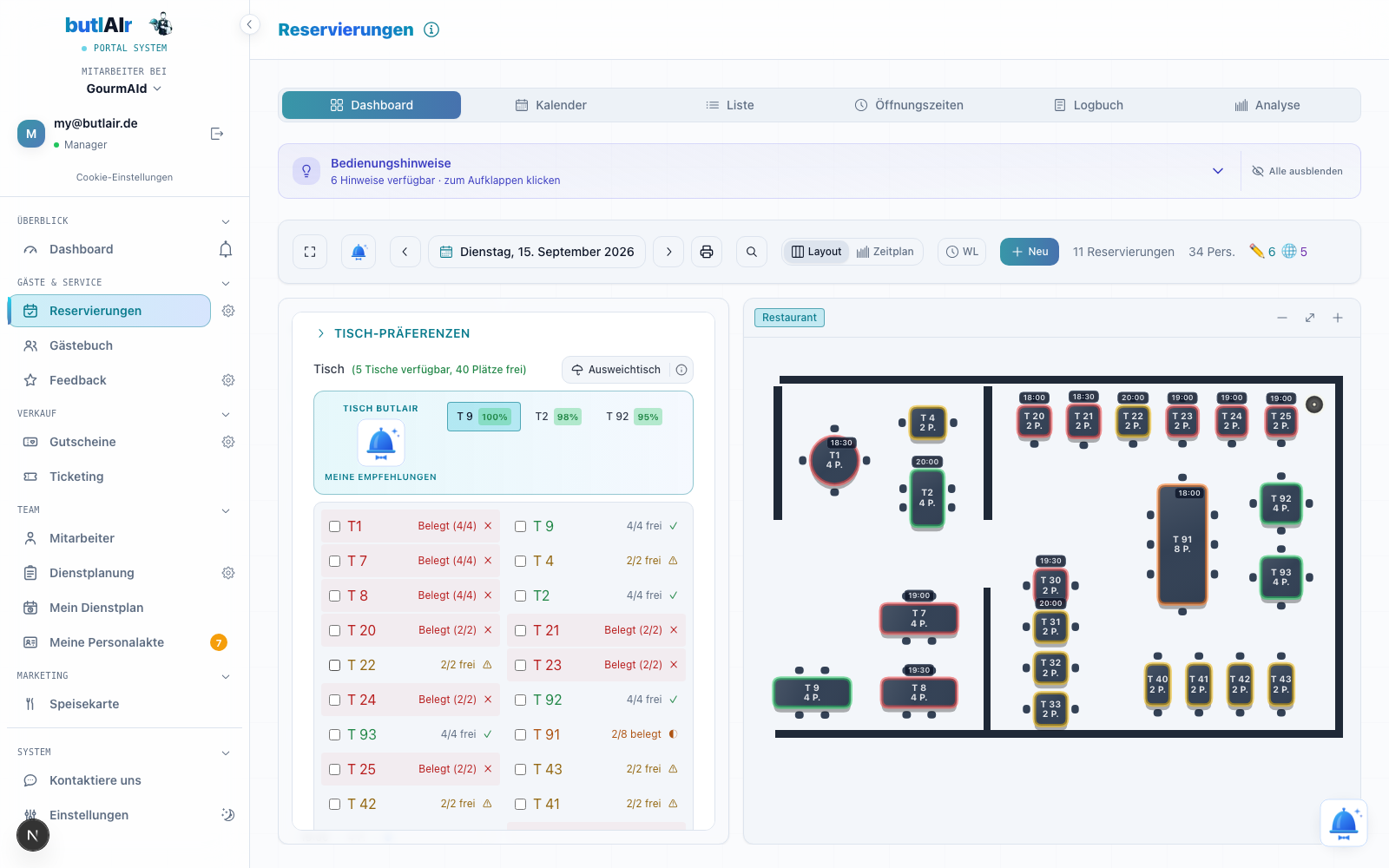Switch to the Kalender tab
Viewport: 1389px width, 868px height.
551,105
